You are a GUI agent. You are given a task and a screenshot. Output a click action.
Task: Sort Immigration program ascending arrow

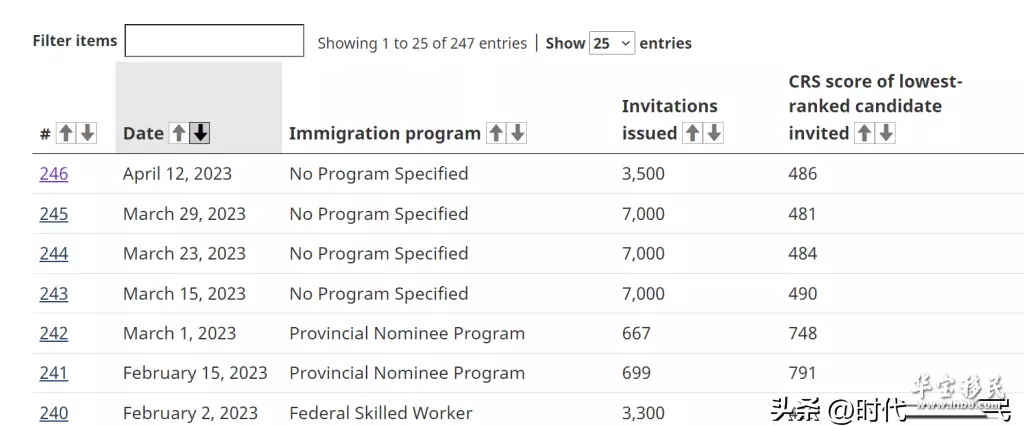pyautogui.click(x=496, y=133)
